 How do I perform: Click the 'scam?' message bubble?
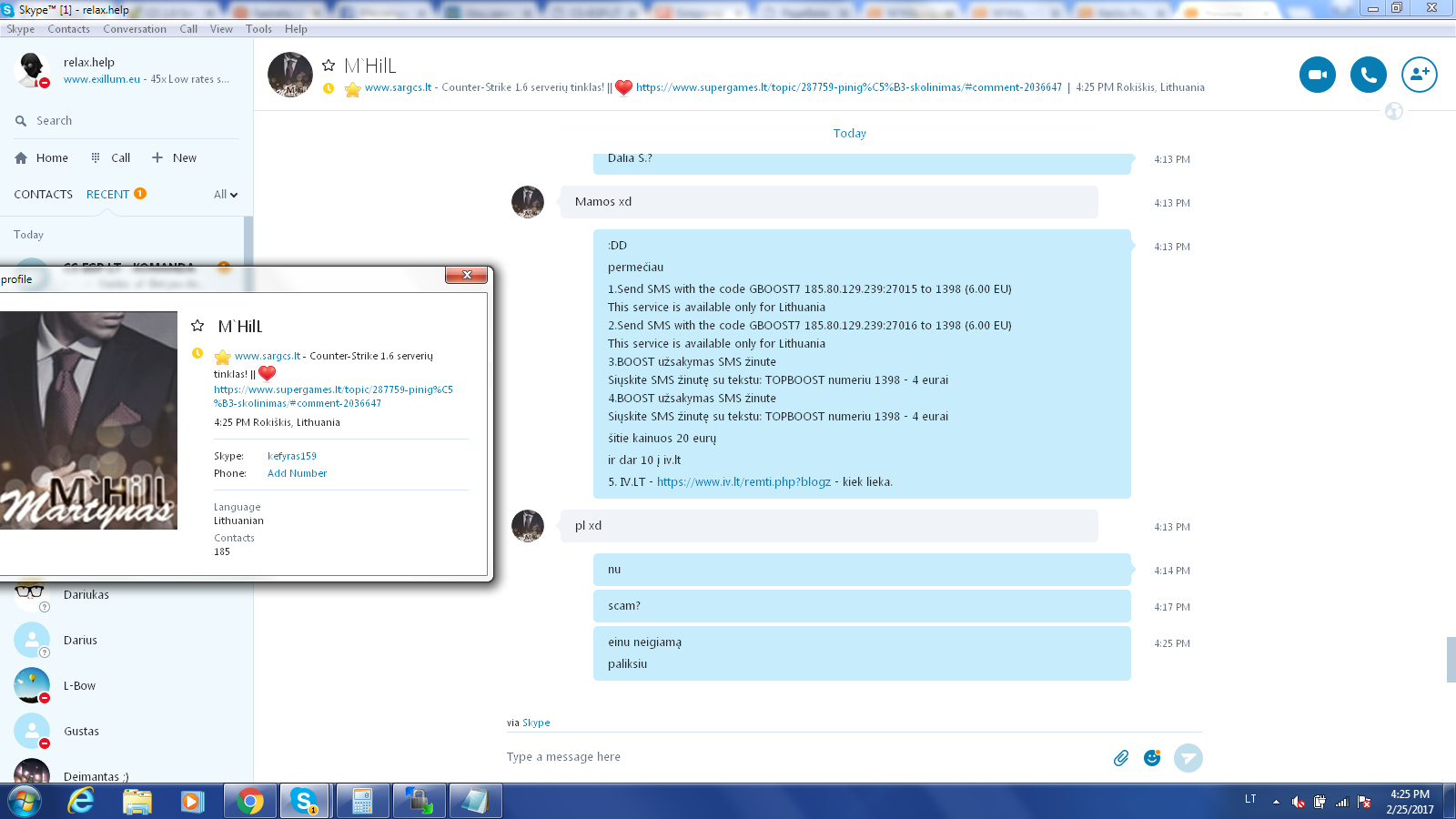862,606
